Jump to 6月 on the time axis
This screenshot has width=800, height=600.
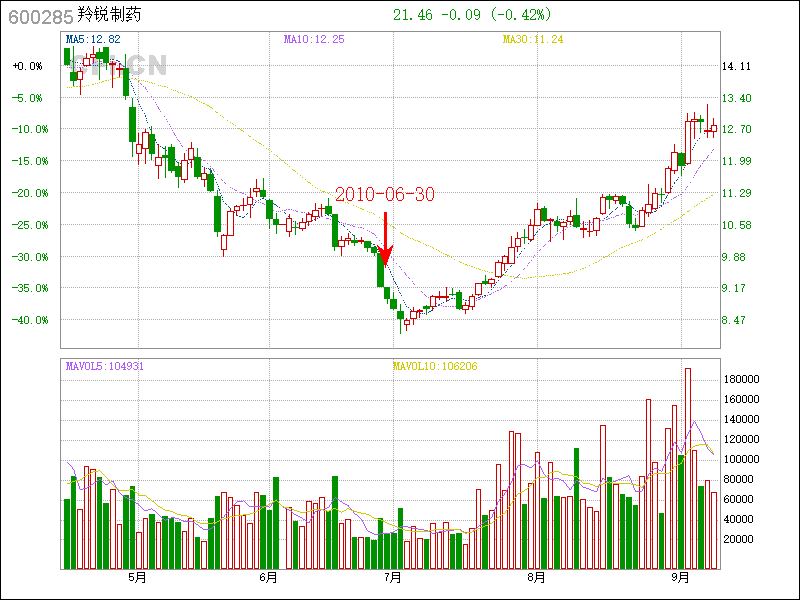pos(267,578)
